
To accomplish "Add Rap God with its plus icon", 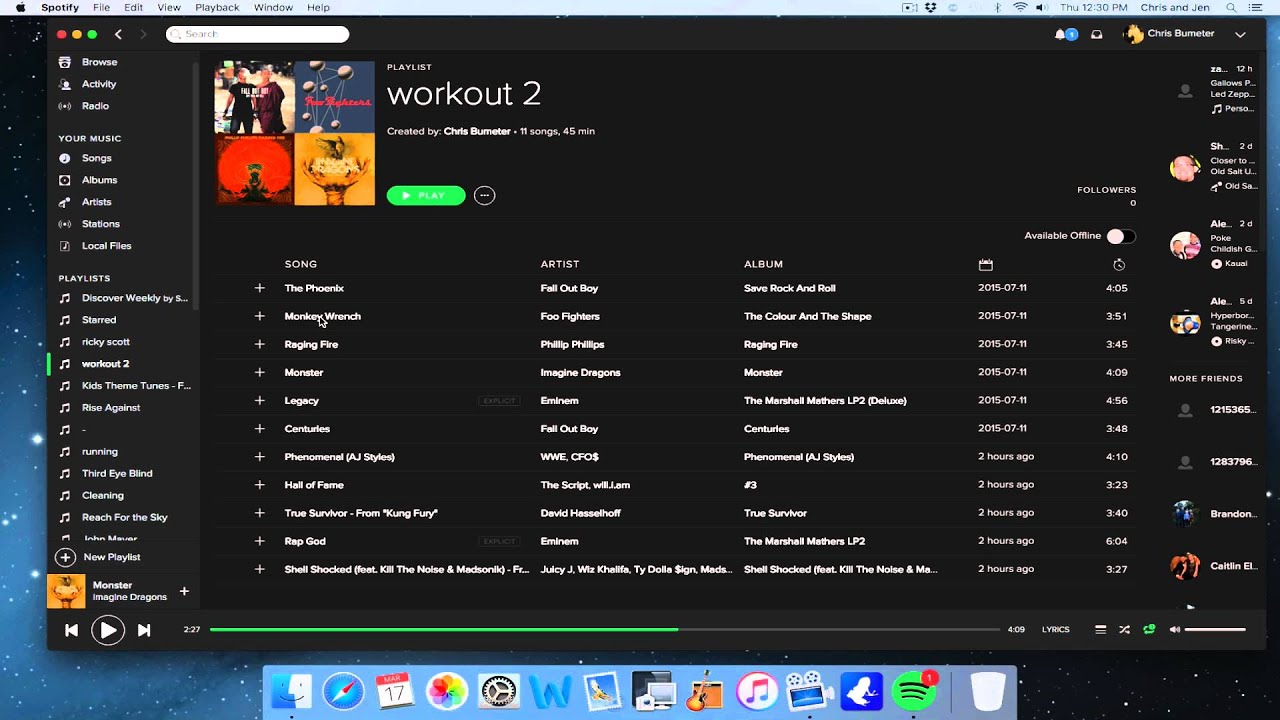I will click(259, 541).
